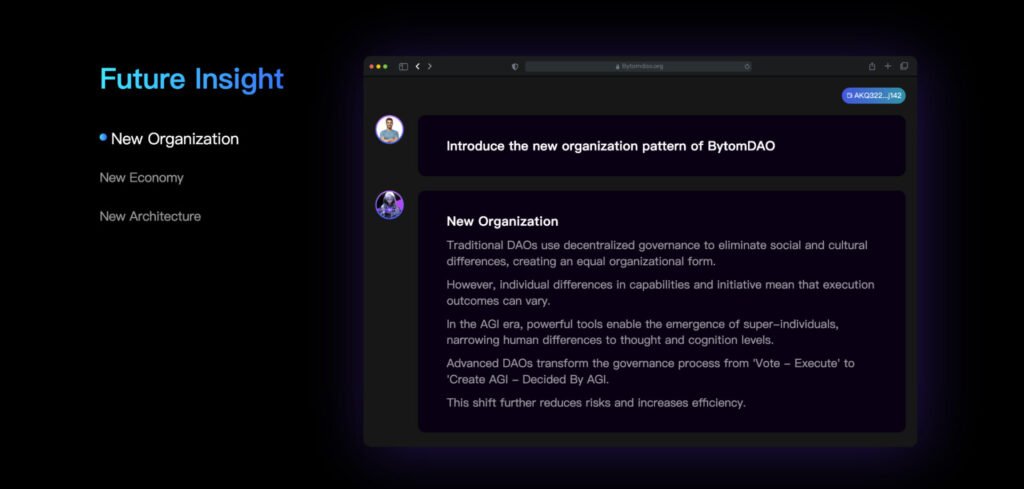Select New Architecture in the sidebar

150,216
